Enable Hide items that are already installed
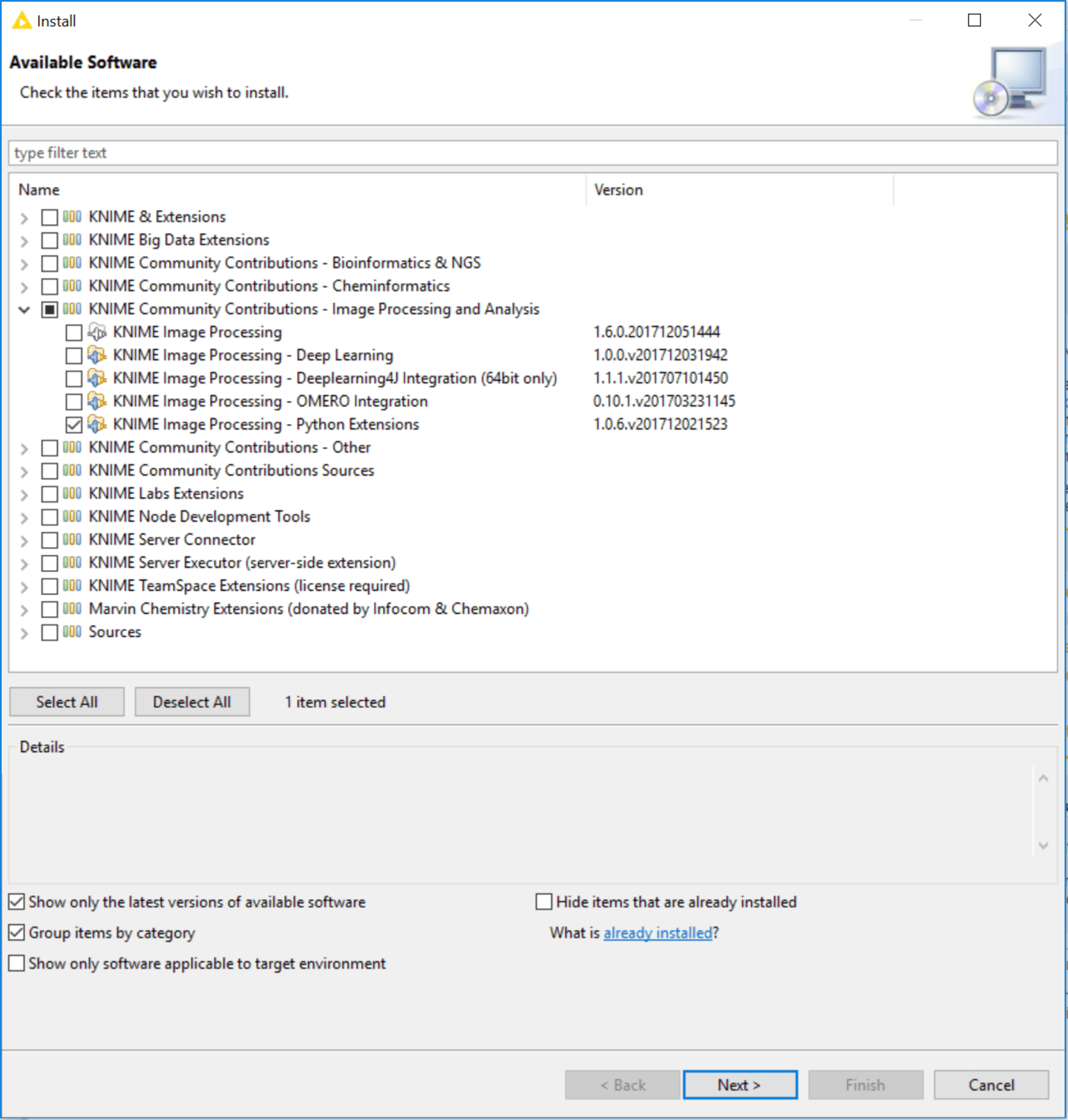This screenshot has height=1120, width=1068. click(544, 902)
